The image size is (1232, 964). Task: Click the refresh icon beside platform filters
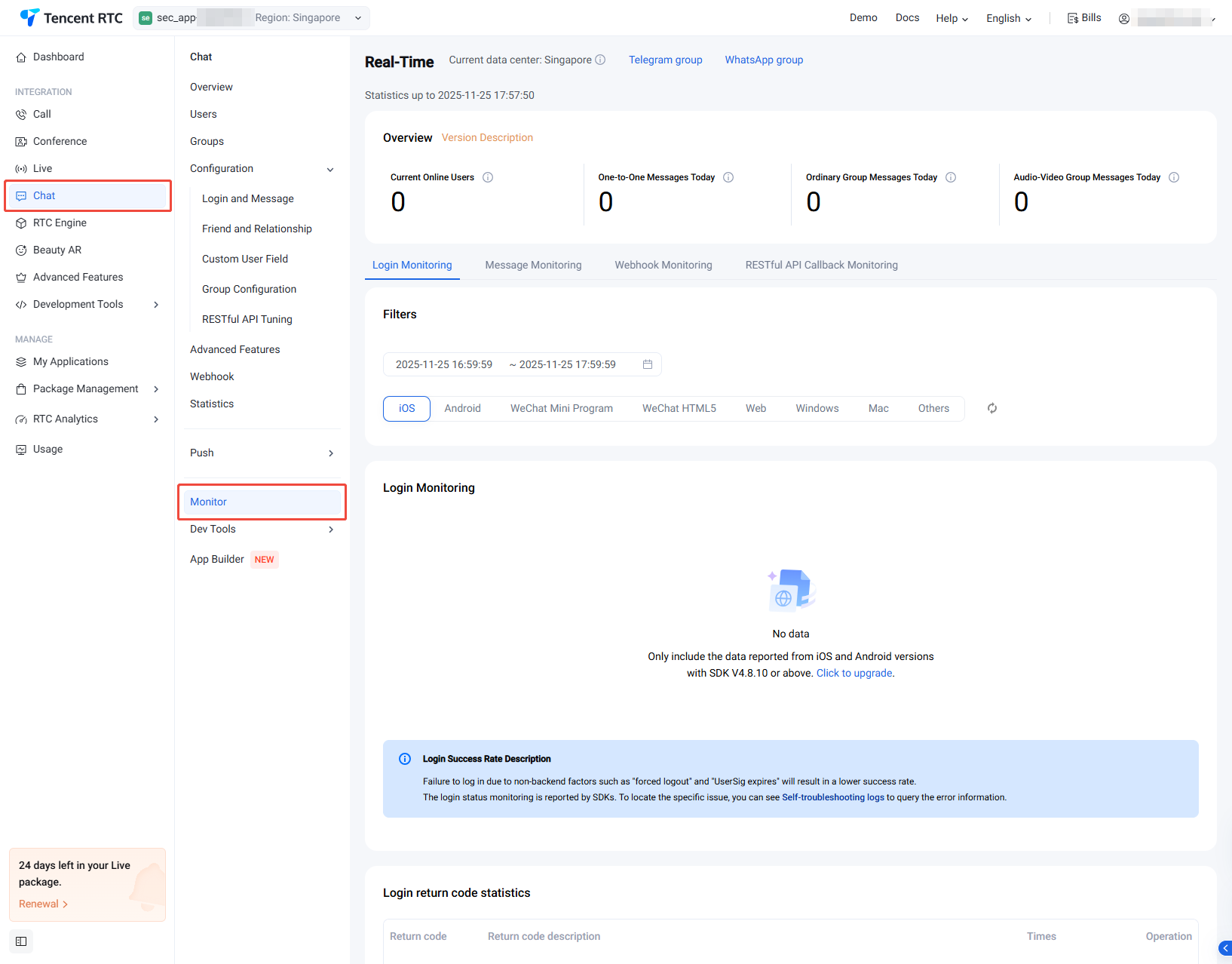pos(992,408)
